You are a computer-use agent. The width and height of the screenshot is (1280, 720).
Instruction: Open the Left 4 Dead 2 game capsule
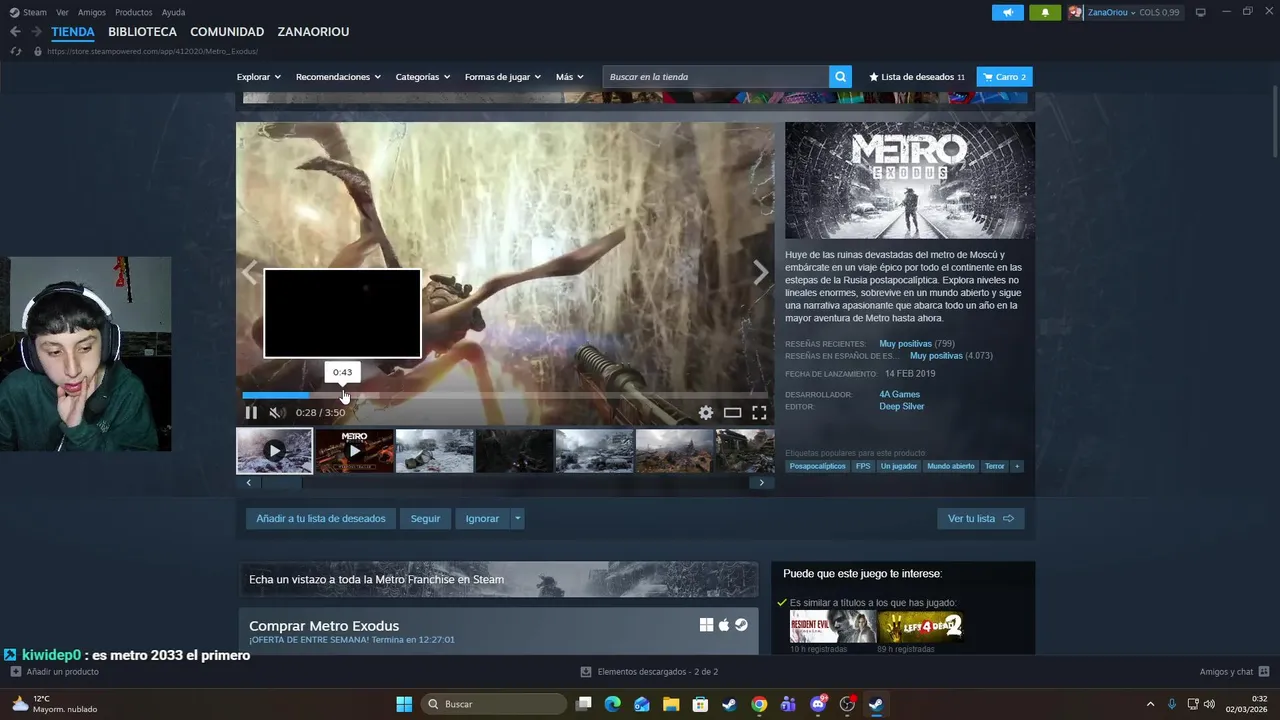pos(920,627)
